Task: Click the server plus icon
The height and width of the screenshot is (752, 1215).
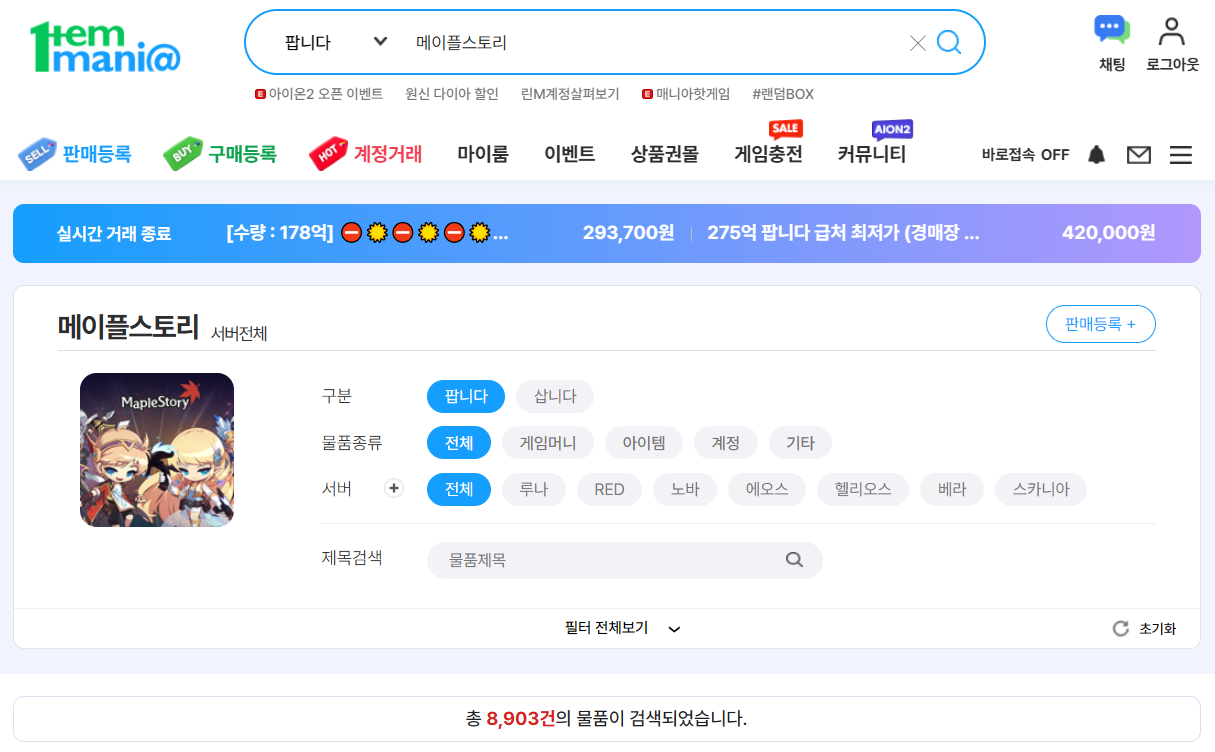Action: click(394, 489)
